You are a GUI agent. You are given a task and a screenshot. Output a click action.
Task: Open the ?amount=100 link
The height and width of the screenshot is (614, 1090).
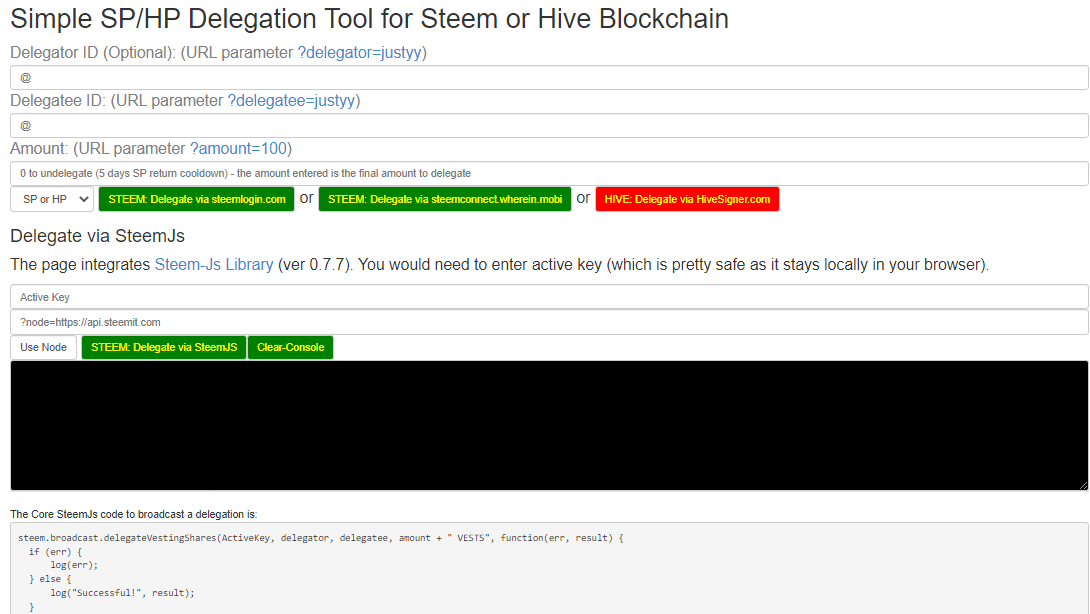pos(238,149)
